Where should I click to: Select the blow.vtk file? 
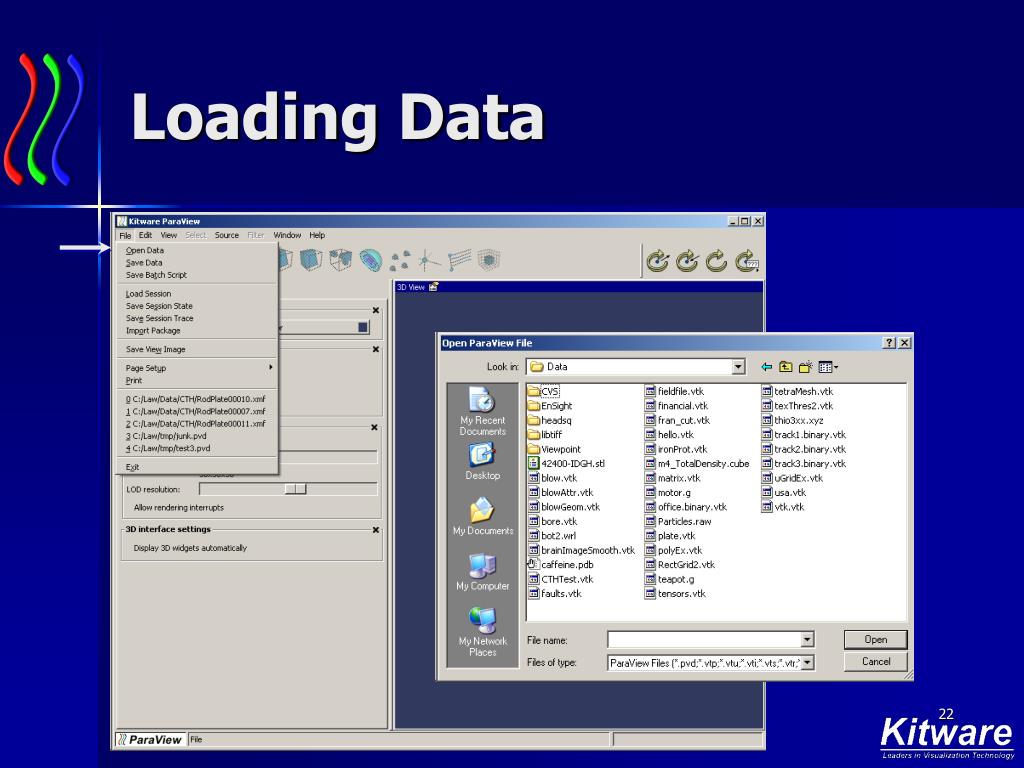552,478
